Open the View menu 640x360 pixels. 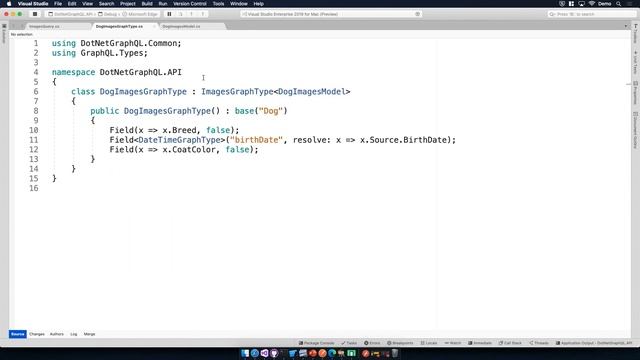pyautogui.click(x=87, y=4)
